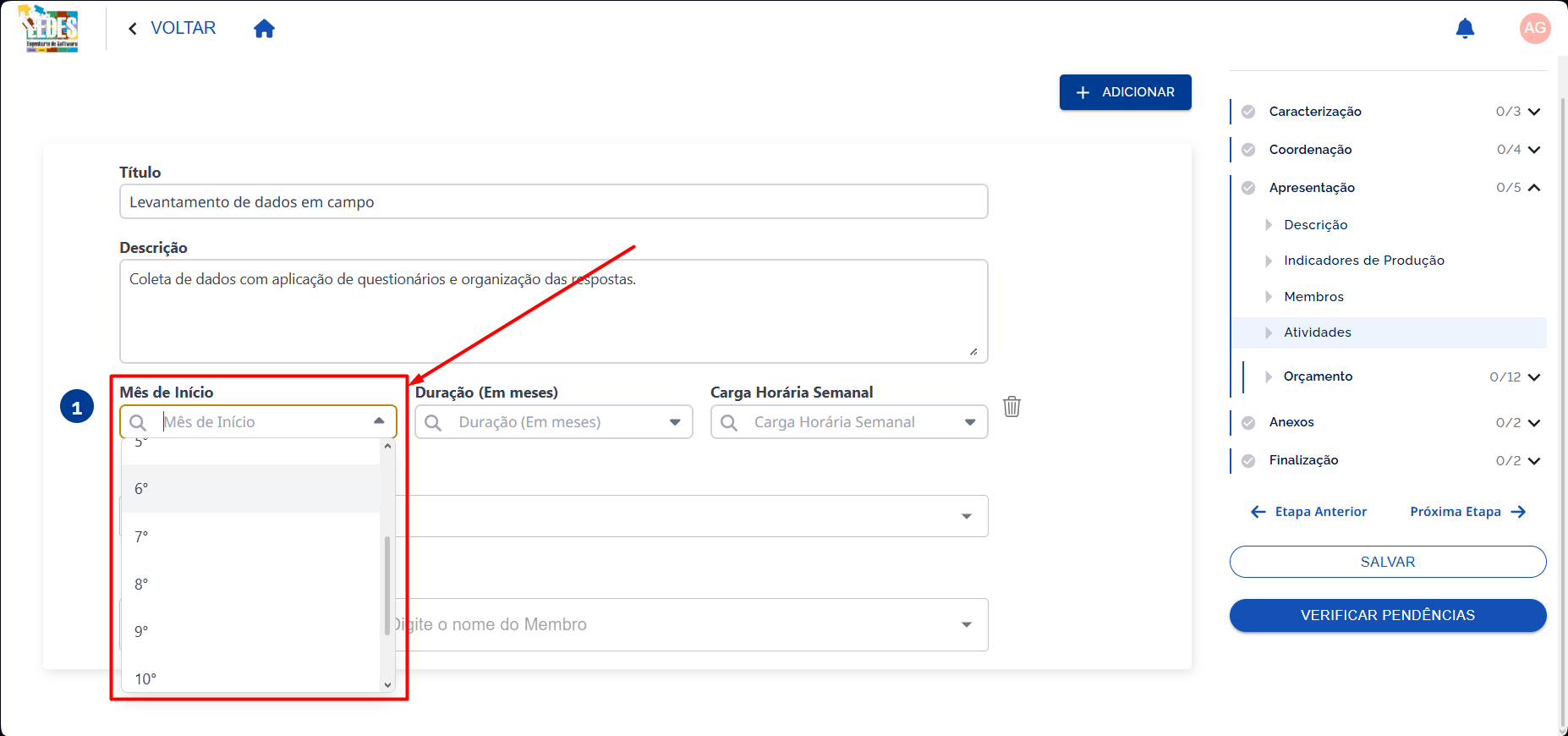Screen dimensions: 1568x736
Task: Click the back chevron next to VOLTAR
Action: tap(133, 29)
